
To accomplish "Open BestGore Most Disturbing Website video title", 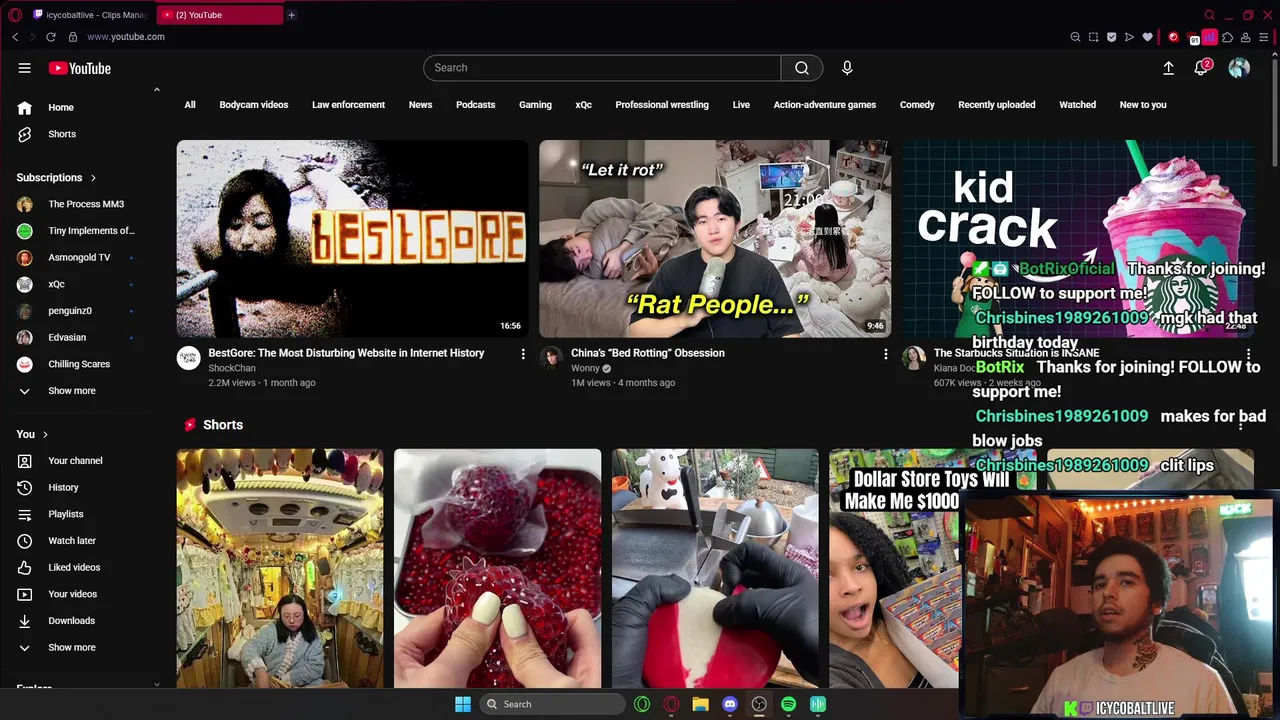I will tap(346, 353).
